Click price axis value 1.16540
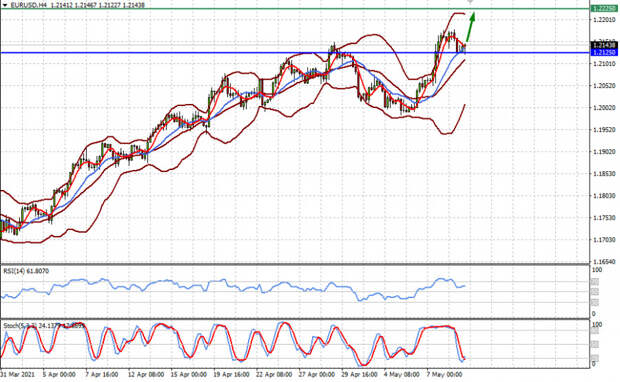This screenshot has width=620, height=382. (x=605, y=261)
